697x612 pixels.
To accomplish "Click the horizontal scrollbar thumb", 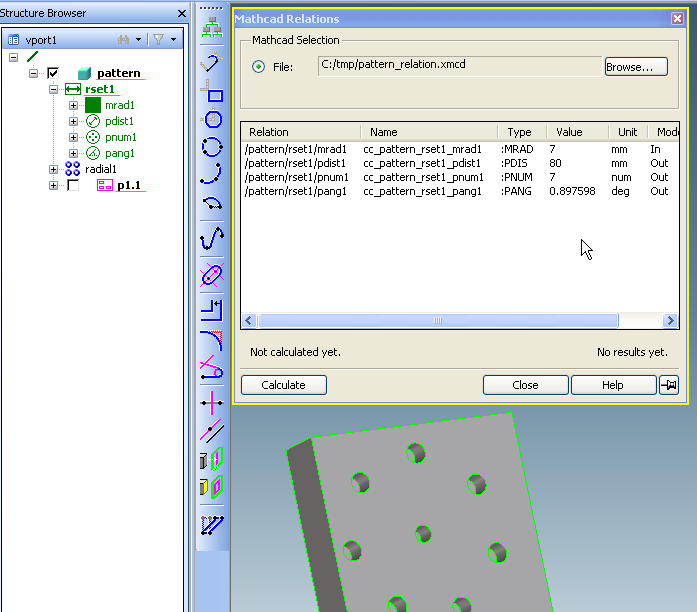I will (438, 320).
